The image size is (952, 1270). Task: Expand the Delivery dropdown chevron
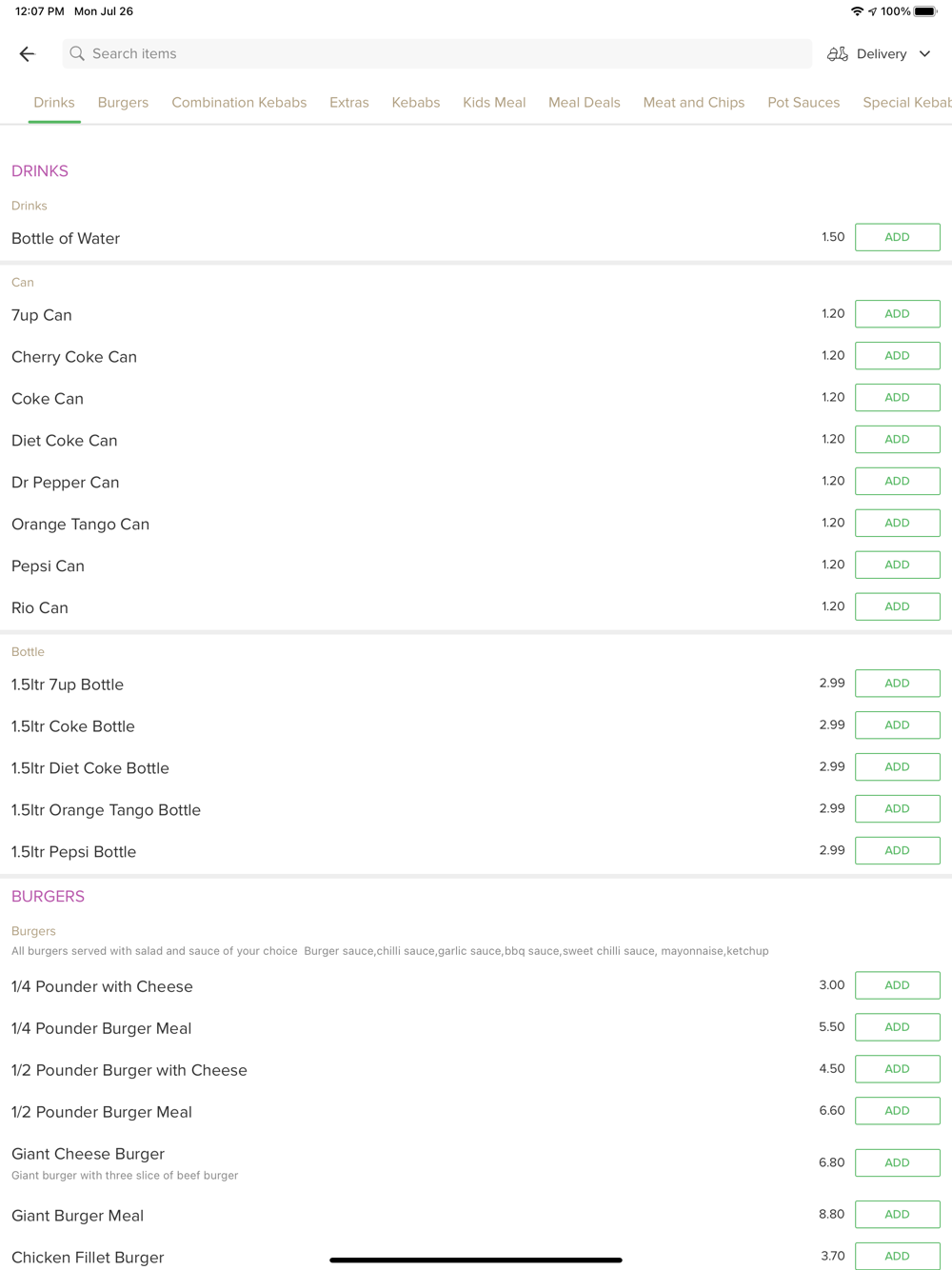pyautogui.click(x=924, y=54)
